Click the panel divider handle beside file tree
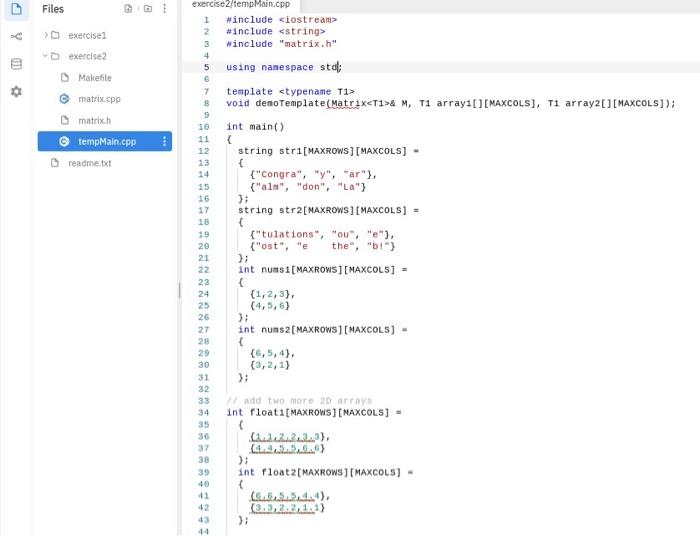The height and width of the screenshot is (536, 700). (179, 290)
